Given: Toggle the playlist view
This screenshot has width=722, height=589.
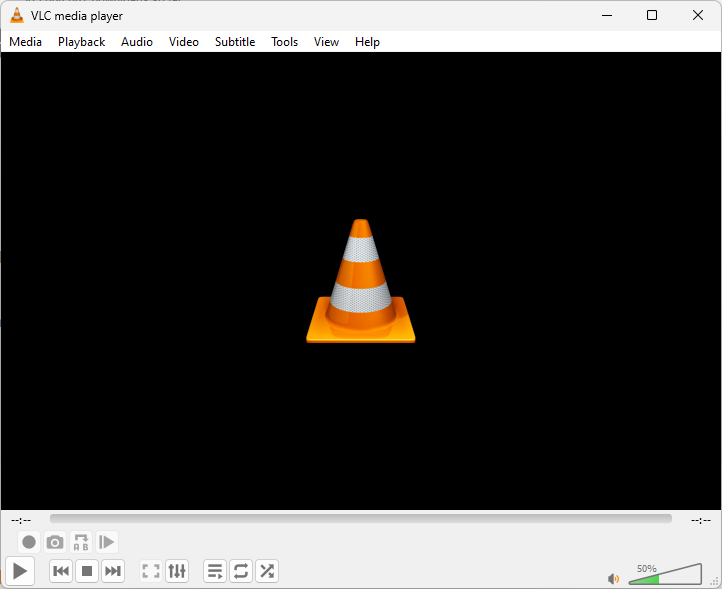Looking at the screenshot, I should (x=215, y=571).
